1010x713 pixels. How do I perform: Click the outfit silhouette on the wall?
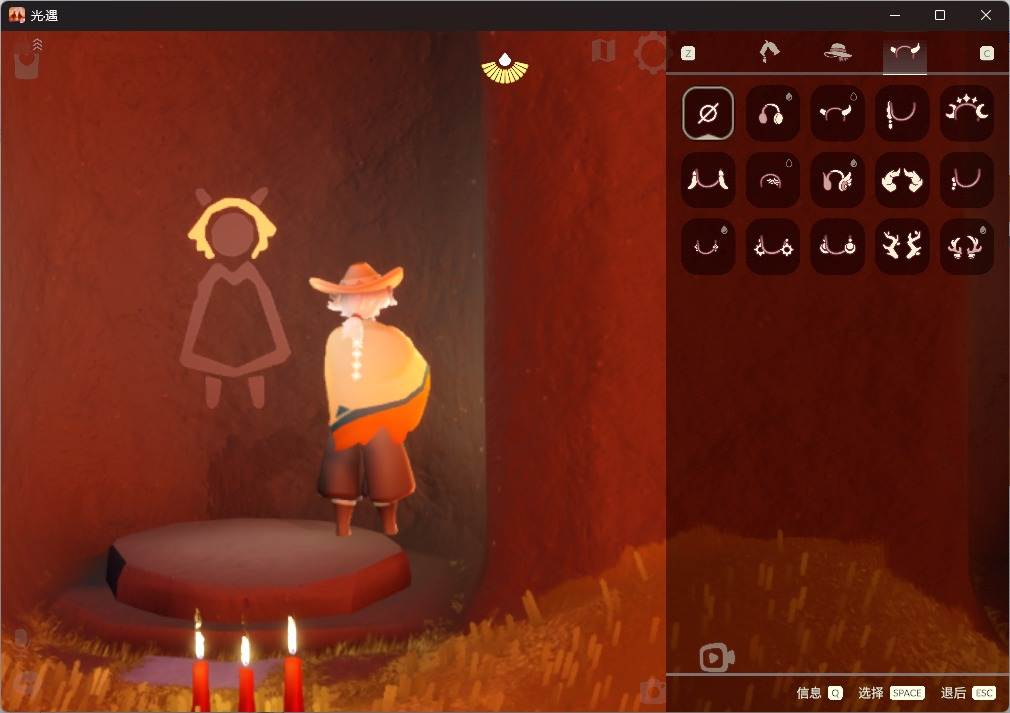pos(233,298)
